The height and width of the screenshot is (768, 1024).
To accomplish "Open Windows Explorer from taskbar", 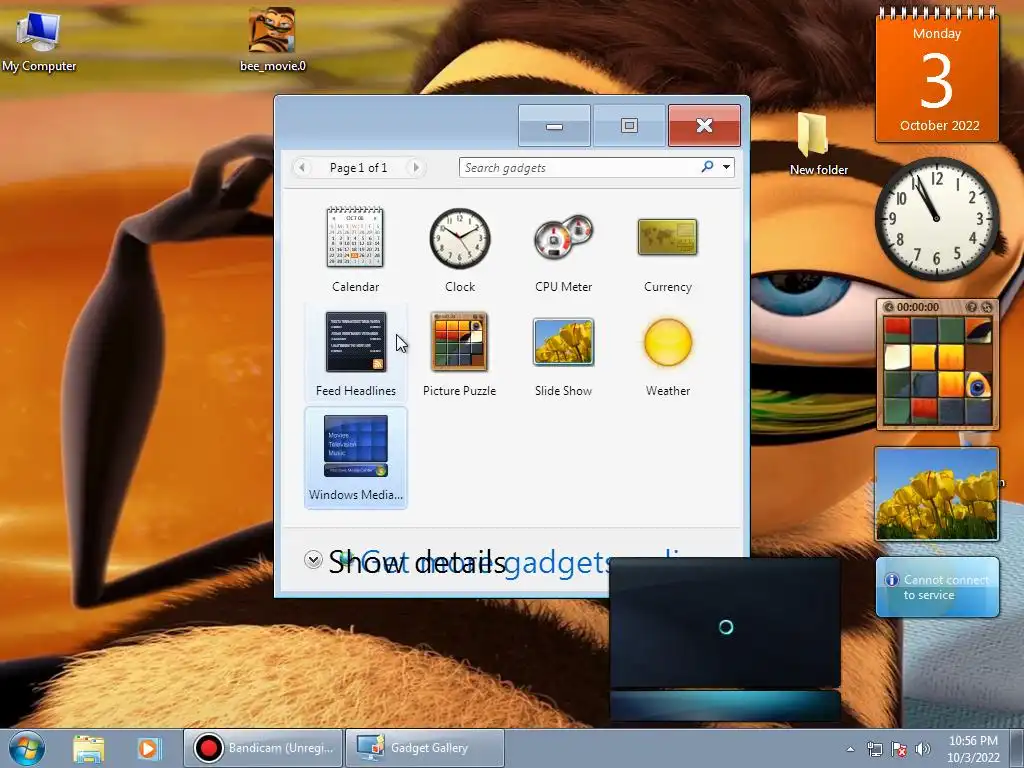I will pyautogui.click(x=89, y=748).
